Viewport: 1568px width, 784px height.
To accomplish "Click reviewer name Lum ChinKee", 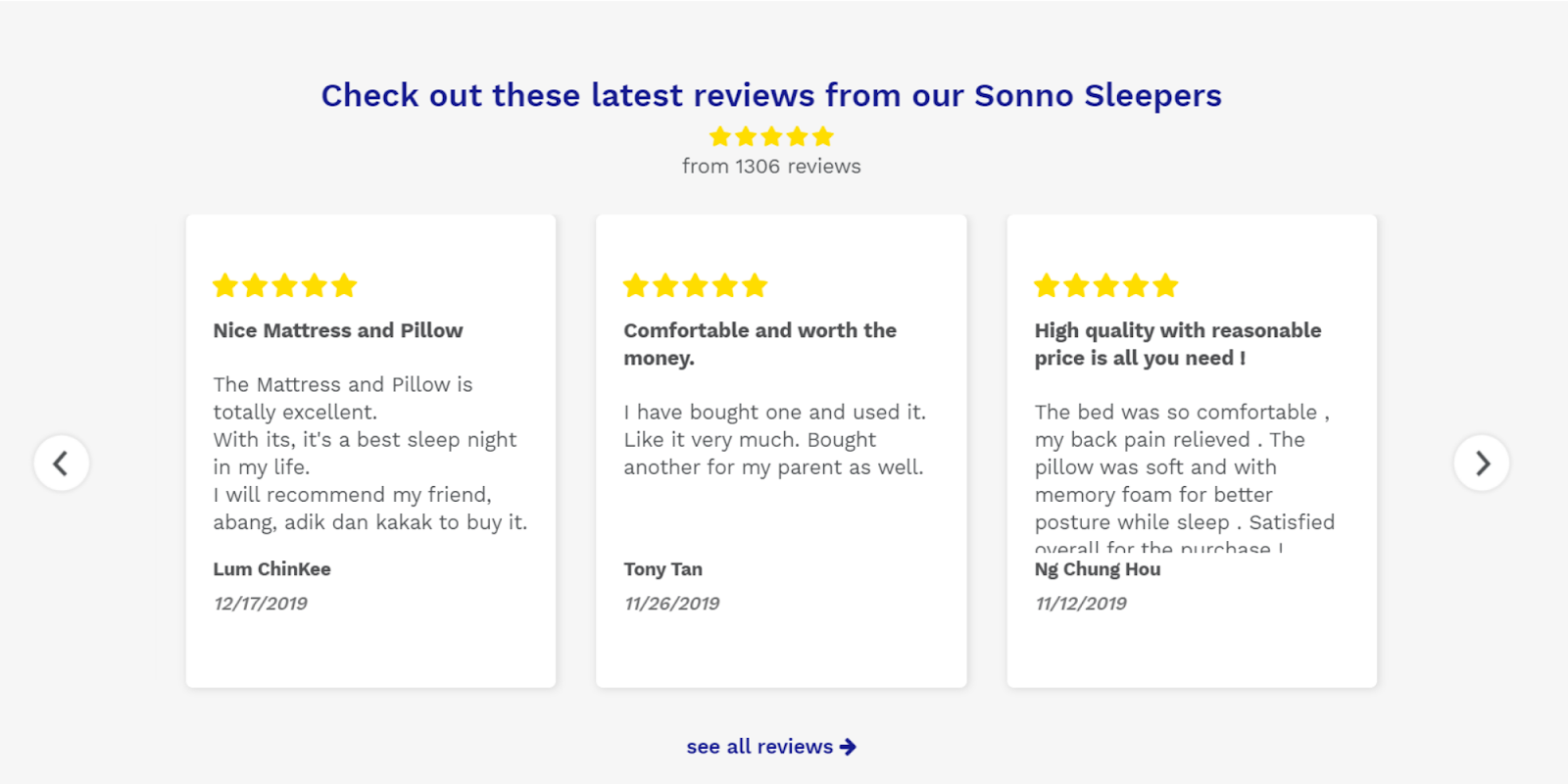I will (272, 569).
